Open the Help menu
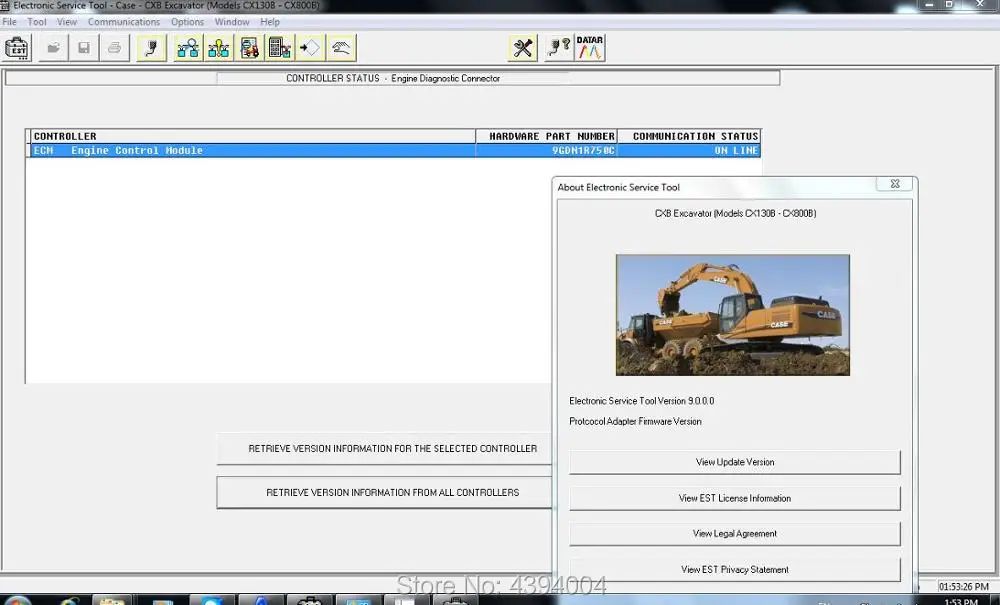 point(270,22)
